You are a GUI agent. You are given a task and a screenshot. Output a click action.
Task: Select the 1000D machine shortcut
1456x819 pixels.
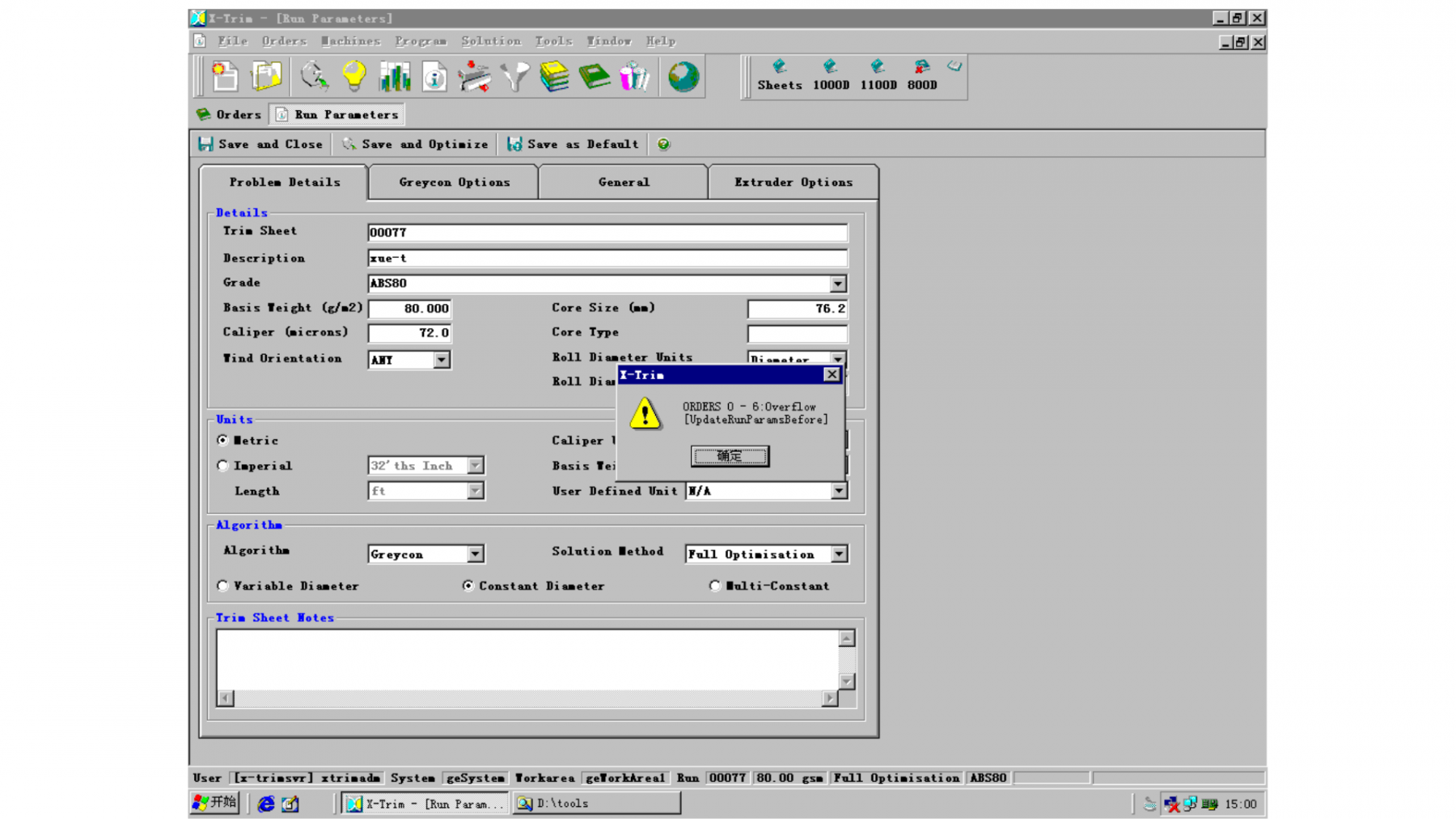pyautogui.click(x=831, y=75)
